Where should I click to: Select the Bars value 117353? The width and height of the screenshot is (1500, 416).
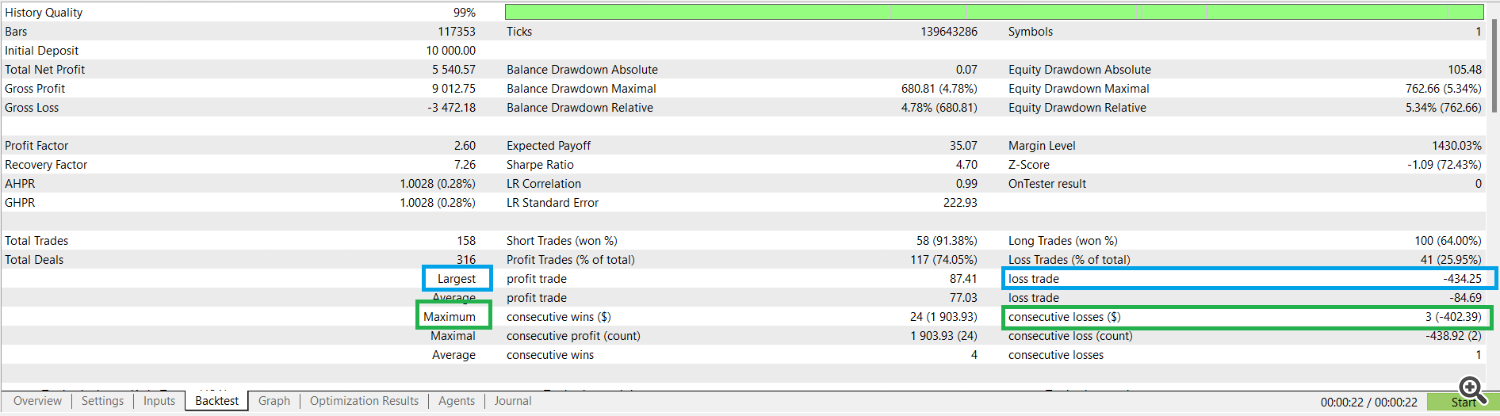456,32
